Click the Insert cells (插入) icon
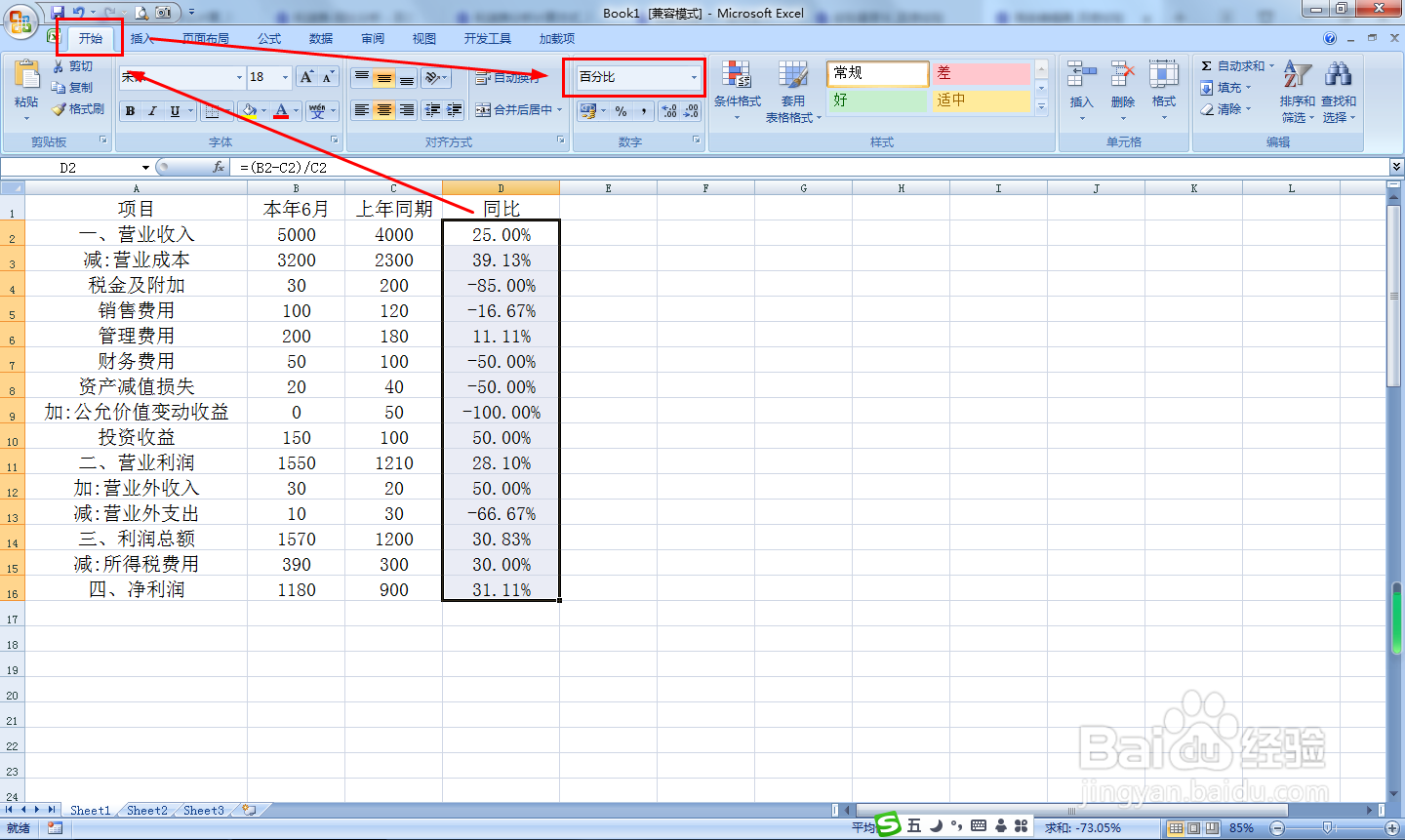 coord(1082,75)
